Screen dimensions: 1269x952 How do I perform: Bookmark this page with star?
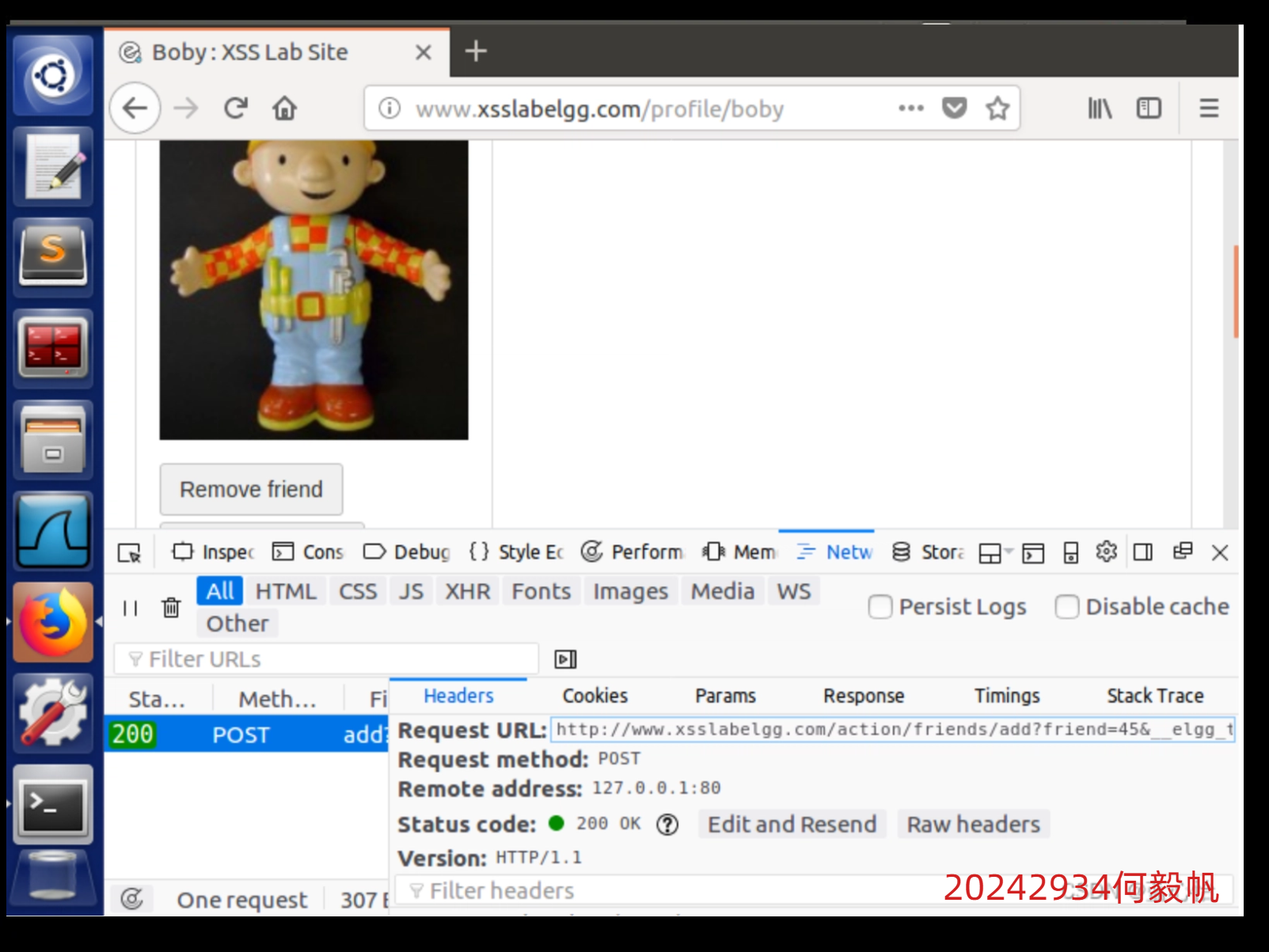click(997, 108)
